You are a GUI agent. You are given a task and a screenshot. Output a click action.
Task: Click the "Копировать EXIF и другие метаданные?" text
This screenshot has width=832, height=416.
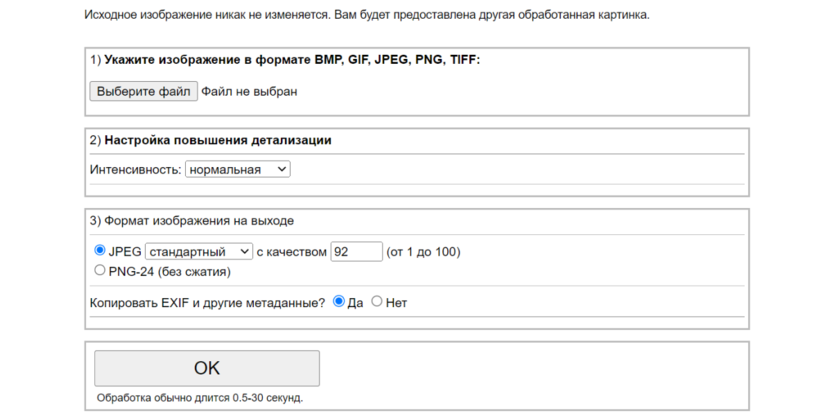point(207,302)
